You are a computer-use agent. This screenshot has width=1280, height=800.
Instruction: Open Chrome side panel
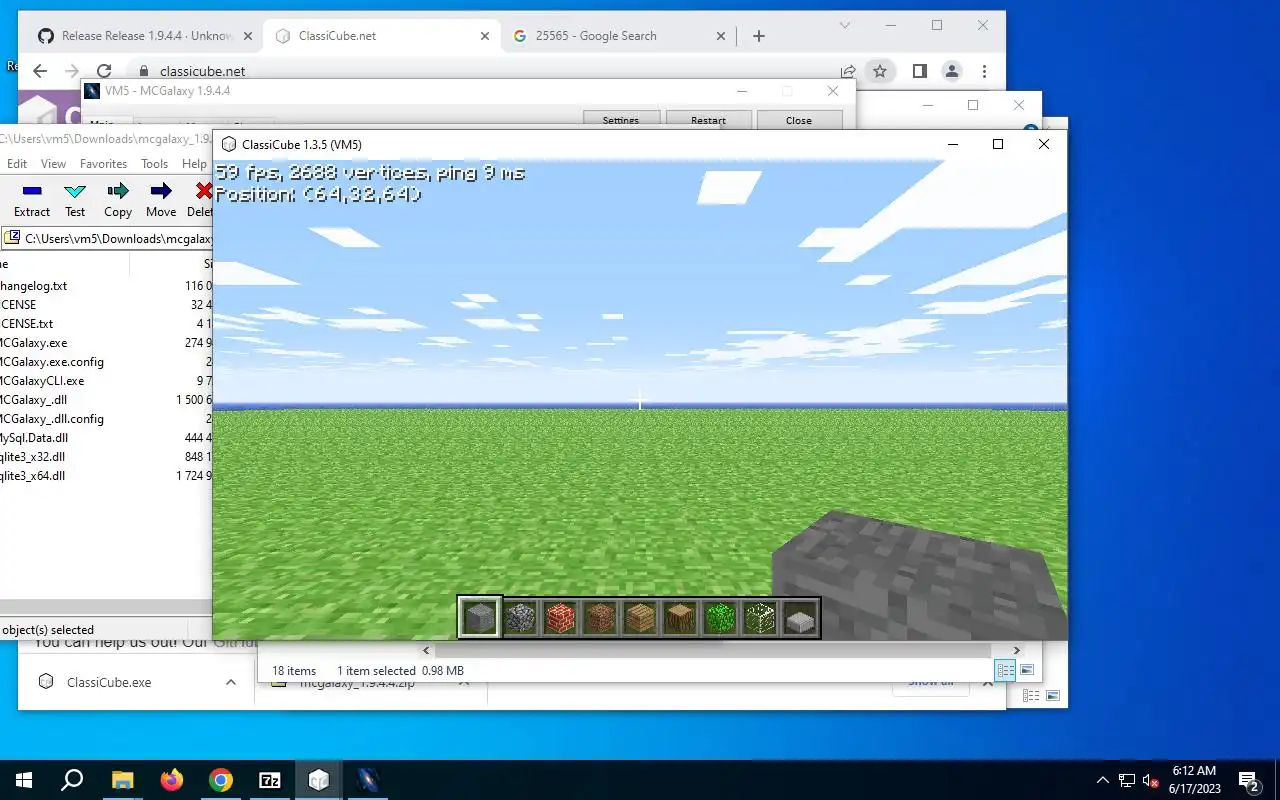pyautogui.click(x=919, y=71)
